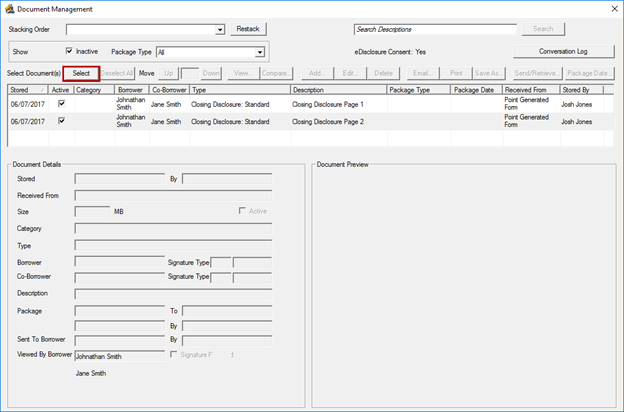Click the Description field in Document Details
Screen dimensions: 624x412
pyautogui.click(x=173, y=294)
